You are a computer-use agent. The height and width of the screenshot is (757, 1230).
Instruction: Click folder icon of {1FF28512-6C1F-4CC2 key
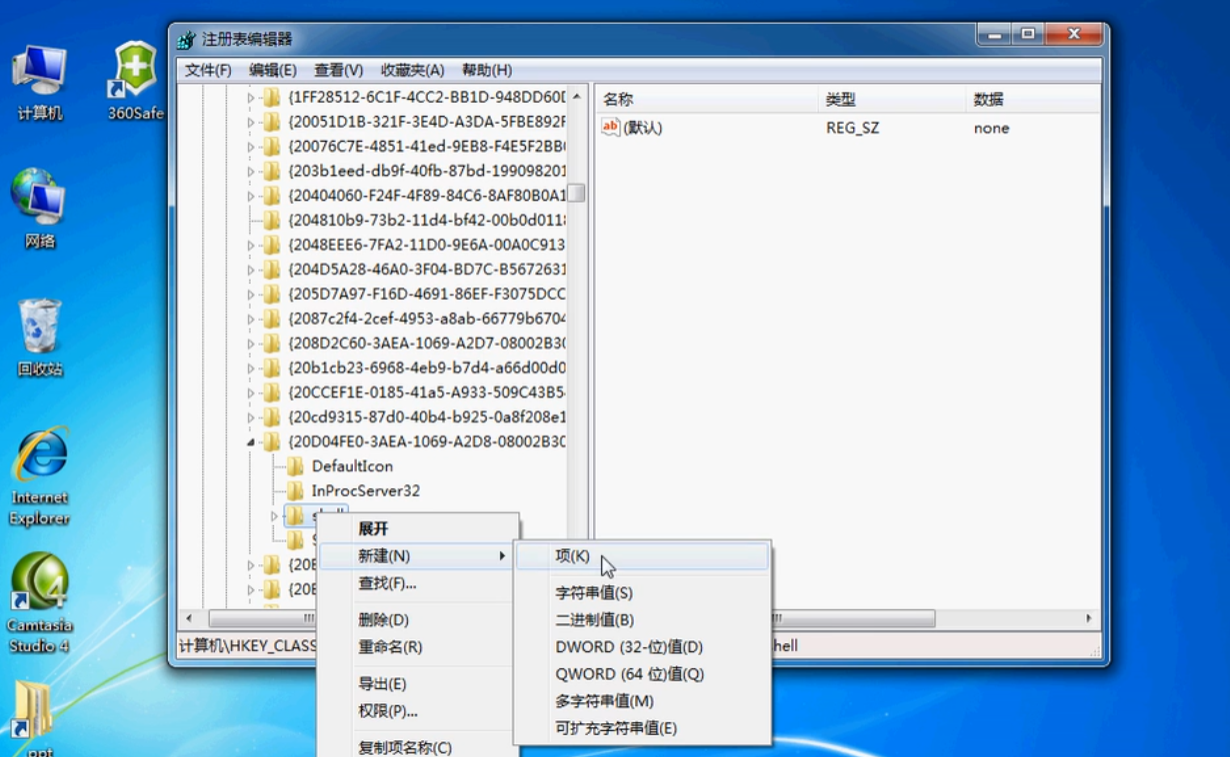(x=271, y=98)
